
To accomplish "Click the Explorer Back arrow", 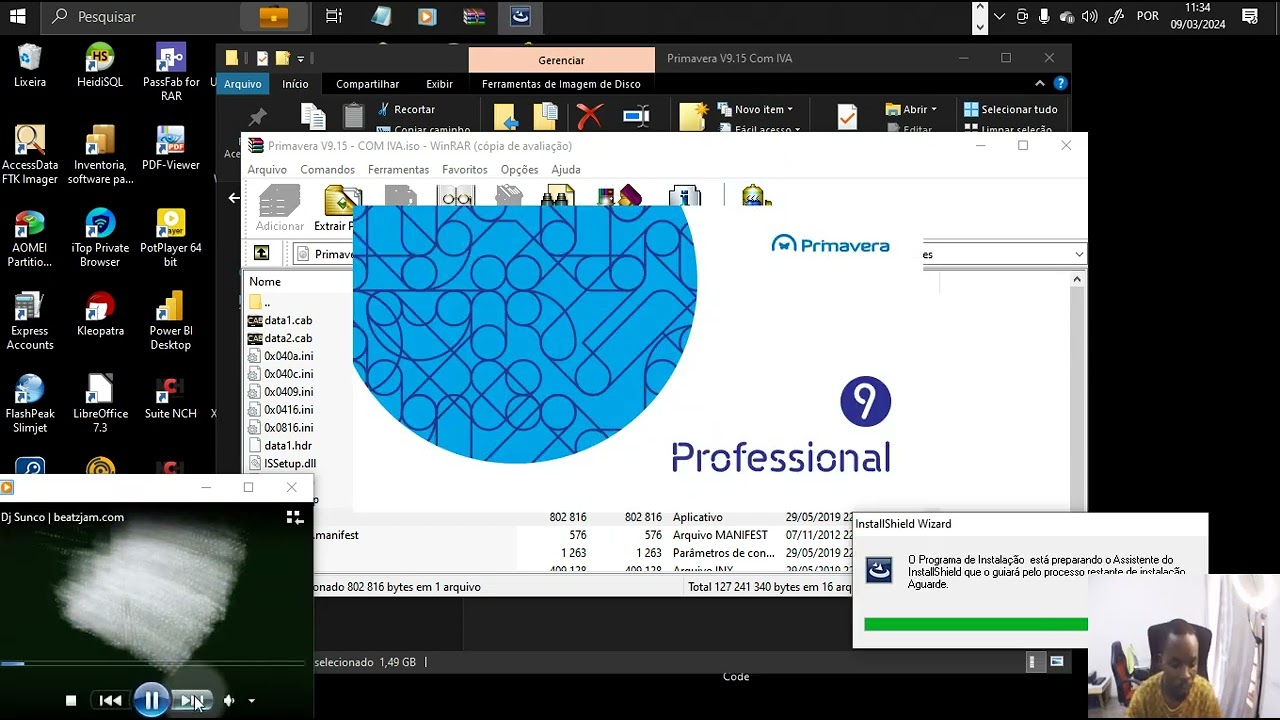I will [234, 198].
